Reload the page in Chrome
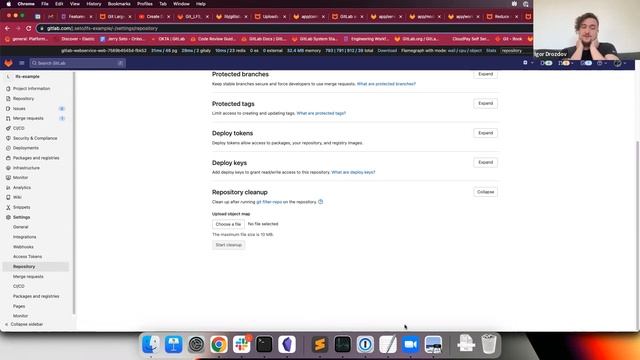This screenshot has width=640, height=360. click(x=29, y=28)
